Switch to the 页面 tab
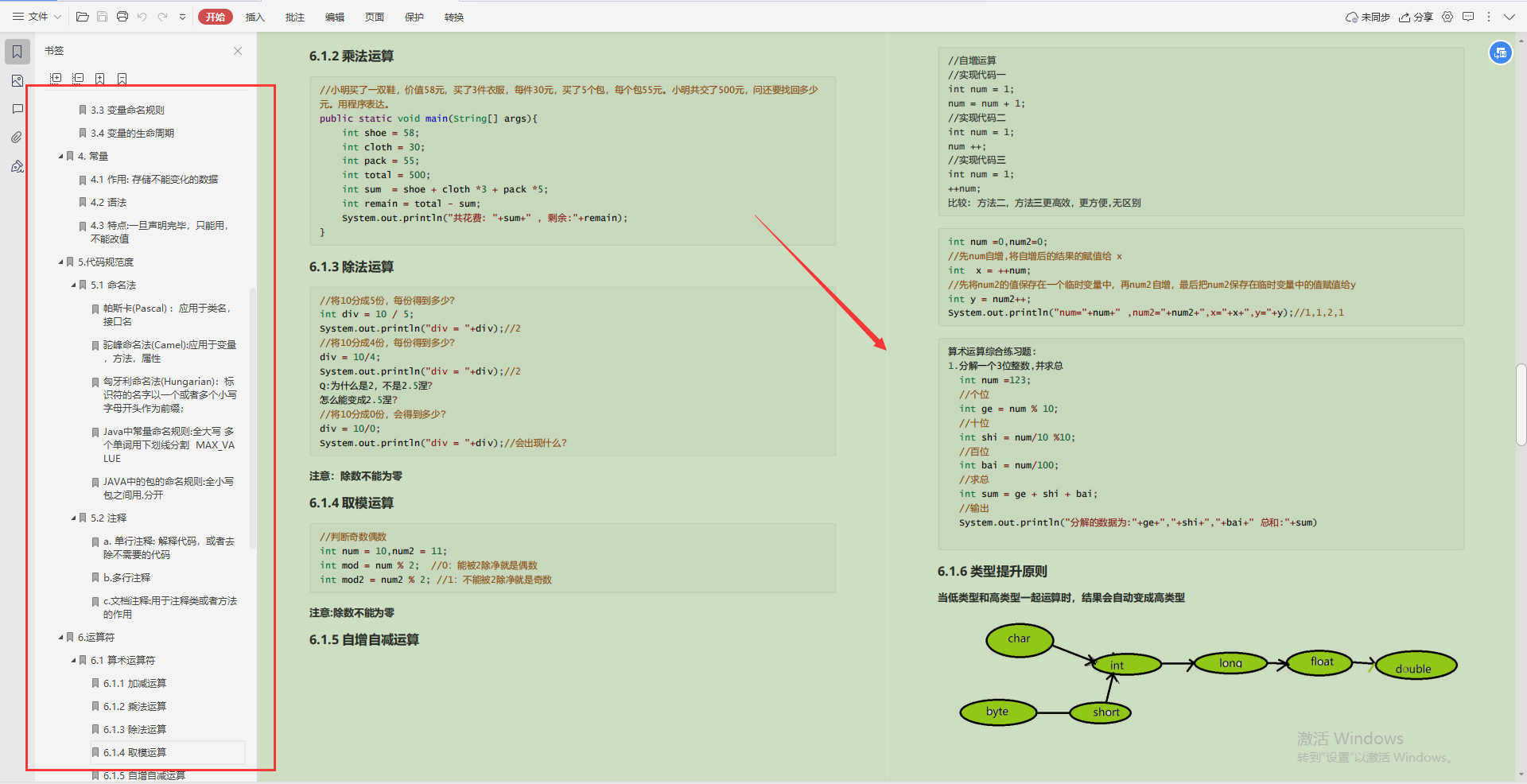1527x784 pixels. (374, 17)
